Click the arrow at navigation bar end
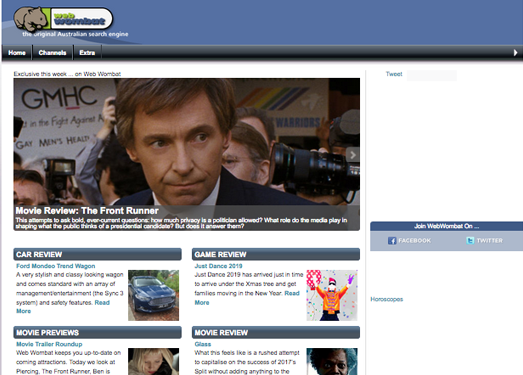This screenshot has height=375, width=523. (x=515, y=53)
